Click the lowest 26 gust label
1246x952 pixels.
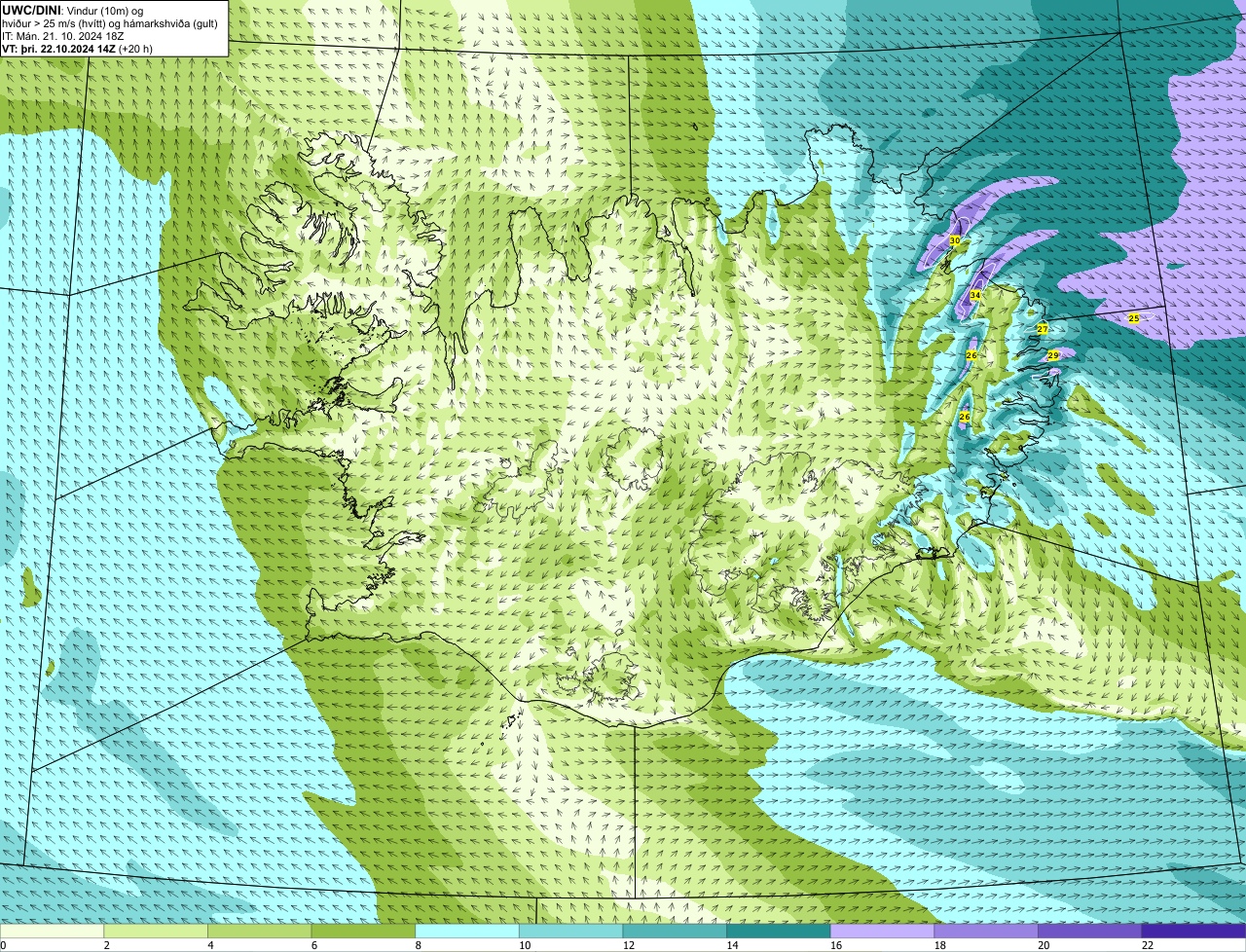(964, 417)
